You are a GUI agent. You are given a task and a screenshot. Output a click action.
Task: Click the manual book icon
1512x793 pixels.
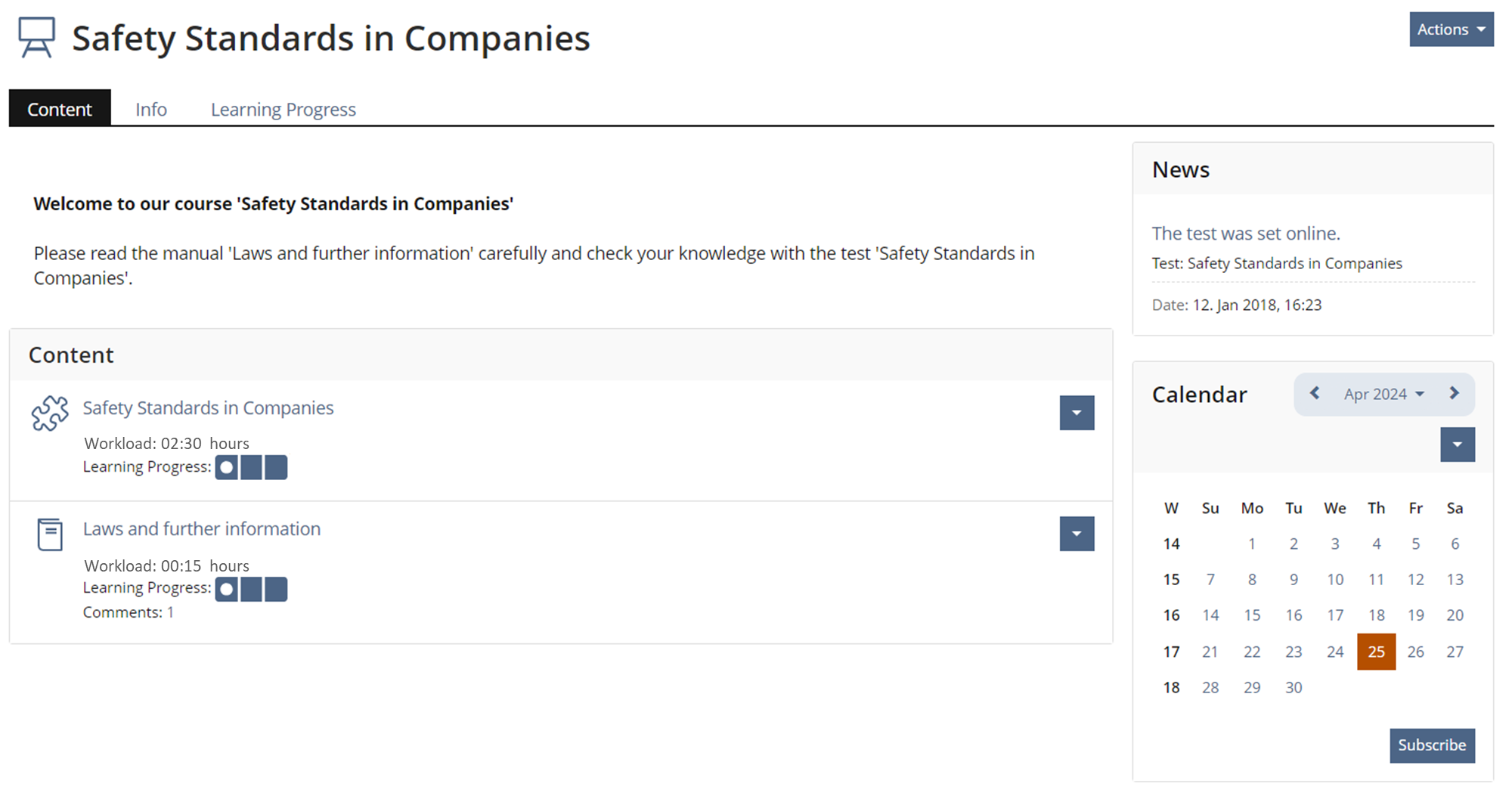pyautogui.click(x=50, y=534)
